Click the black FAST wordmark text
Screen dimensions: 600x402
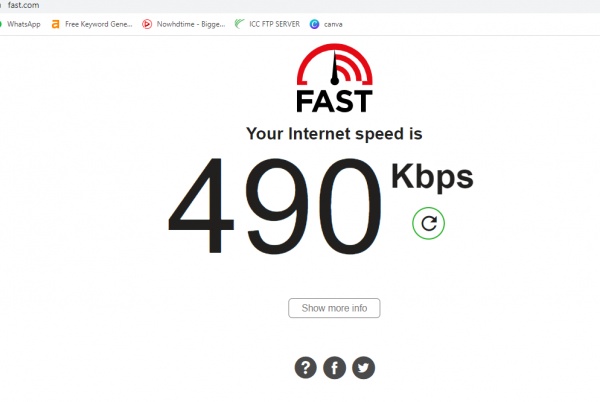[x=334, y=101]
